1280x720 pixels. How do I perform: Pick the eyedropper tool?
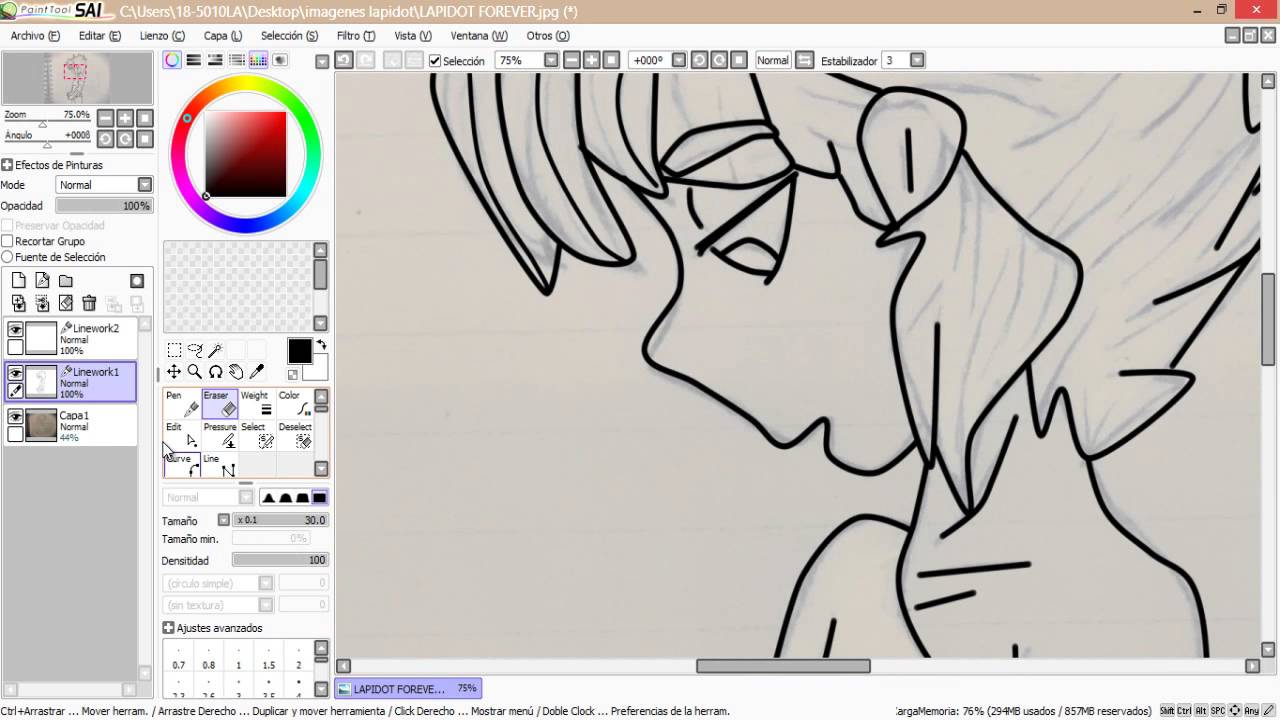(257, 372)
